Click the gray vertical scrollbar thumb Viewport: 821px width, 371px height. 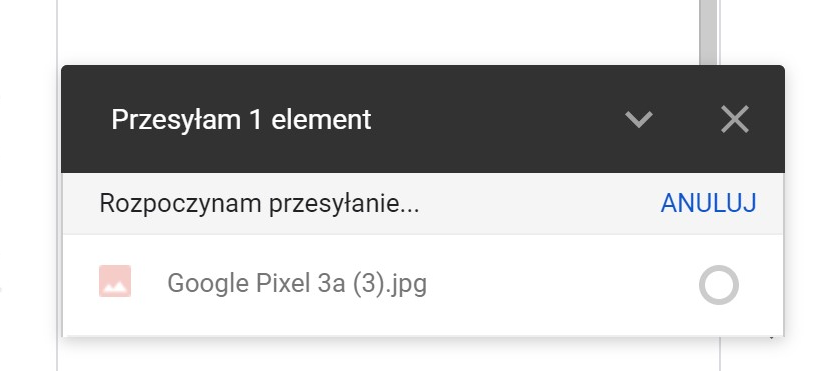[x=708, y=32]
